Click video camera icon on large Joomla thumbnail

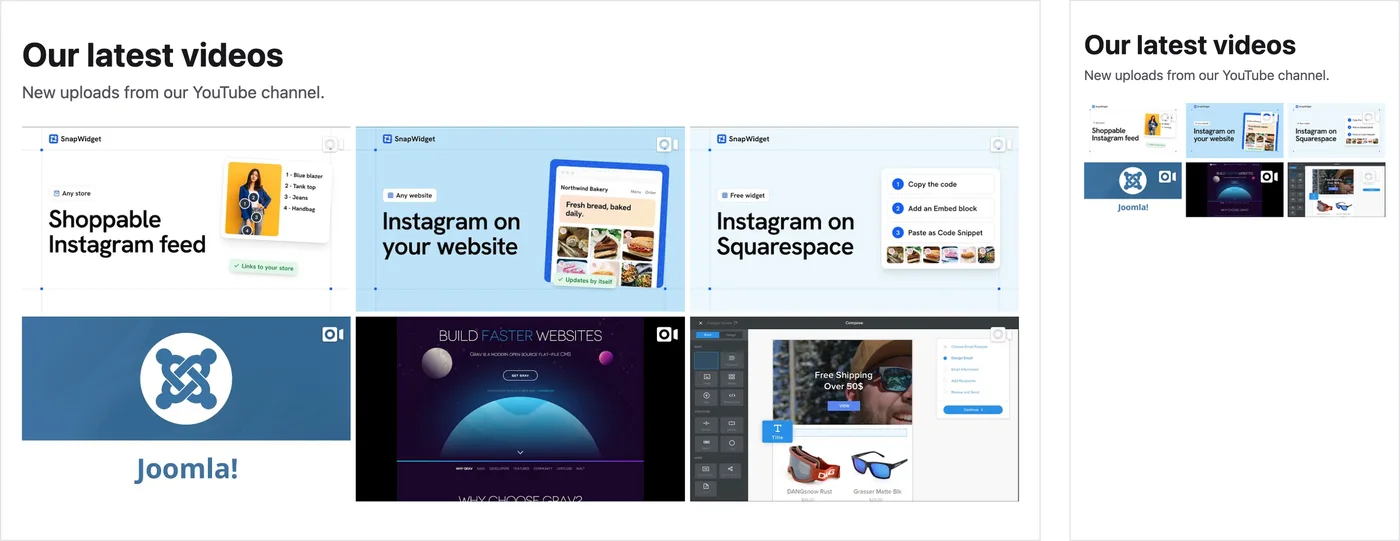(333, 335)
